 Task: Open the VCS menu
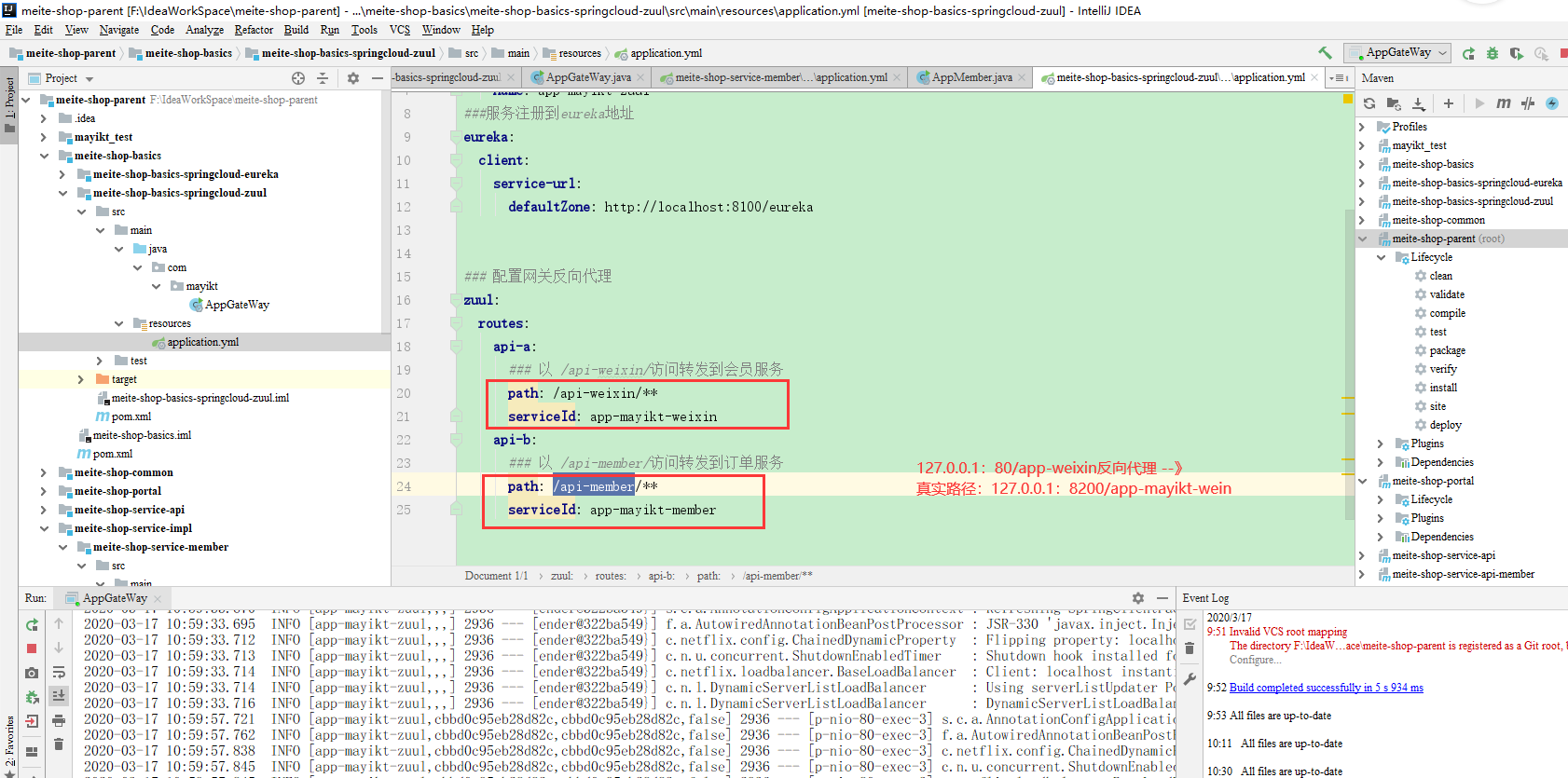(400, 30)
